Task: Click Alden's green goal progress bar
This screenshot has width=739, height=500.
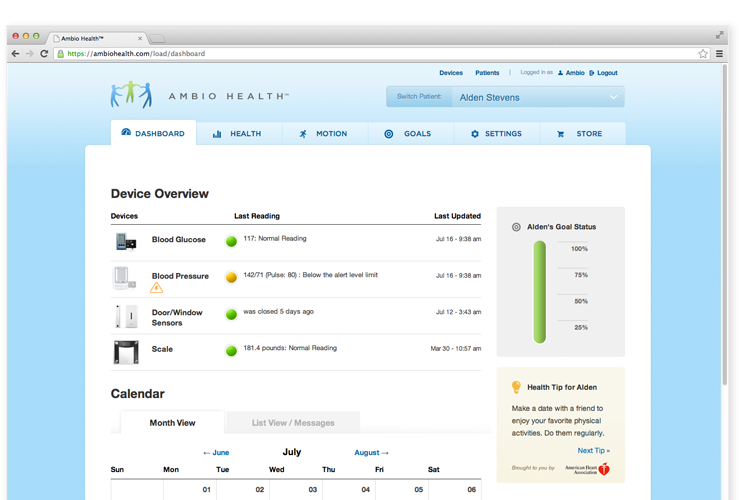Action: 540,291
